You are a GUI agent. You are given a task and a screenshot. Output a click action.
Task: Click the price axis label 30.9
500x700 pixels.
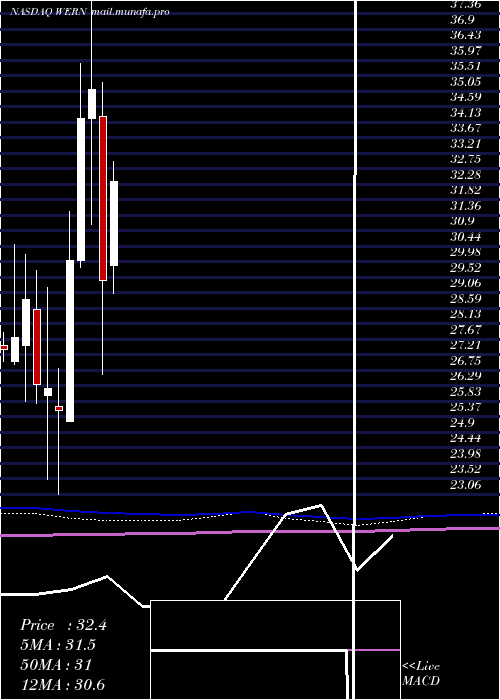point(462,221)
